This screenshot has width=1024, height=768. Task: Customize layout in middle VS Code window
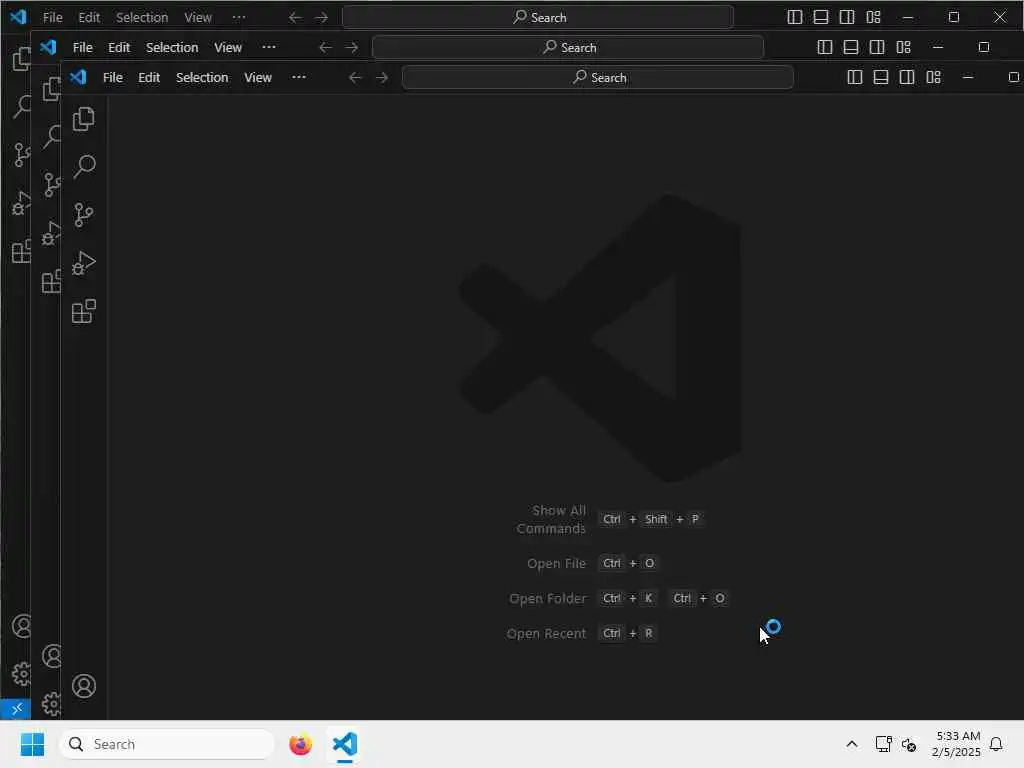pos(903,47)
